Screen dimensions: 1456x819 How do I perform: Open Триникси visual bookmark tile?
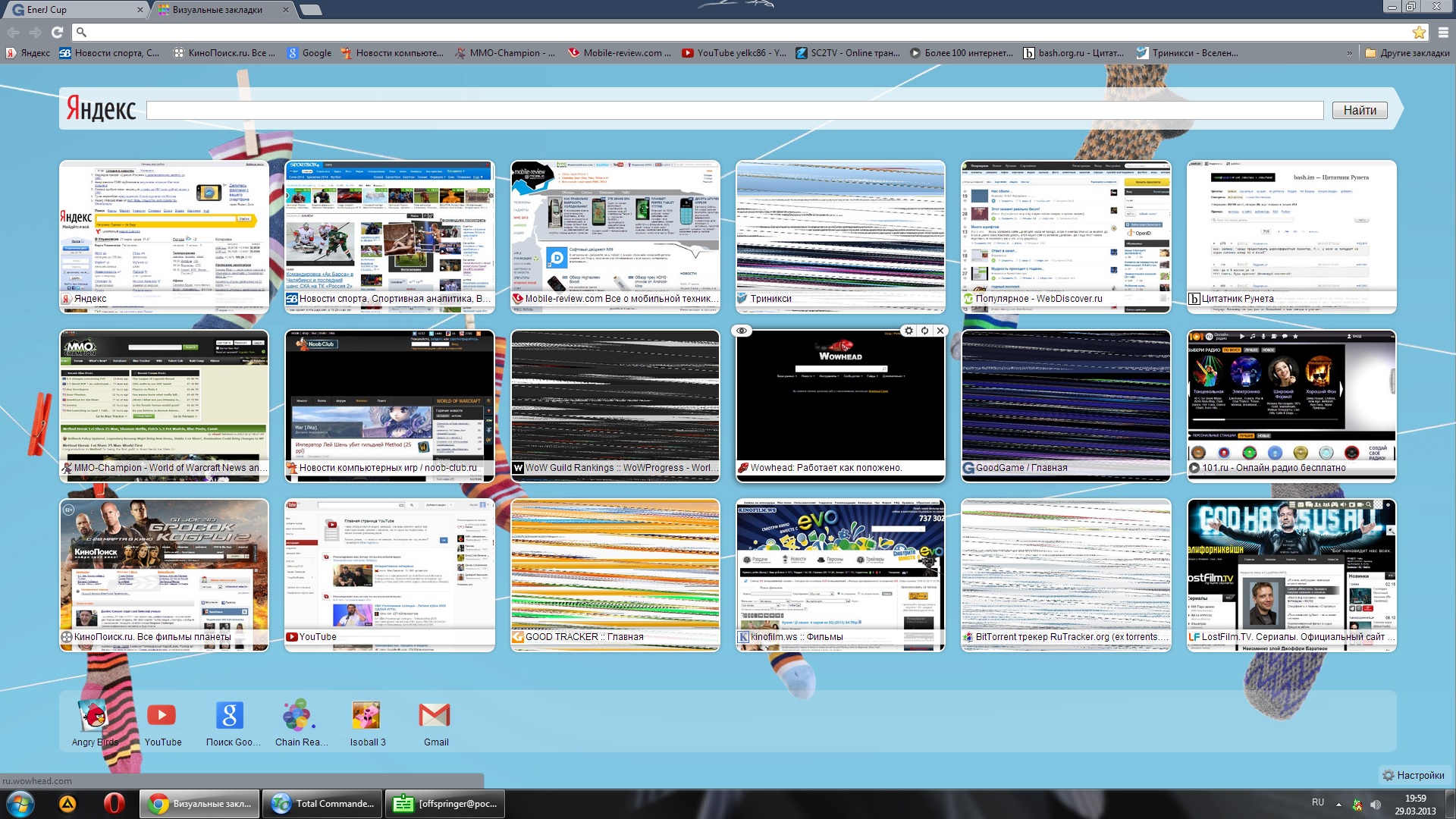(840, 237)
